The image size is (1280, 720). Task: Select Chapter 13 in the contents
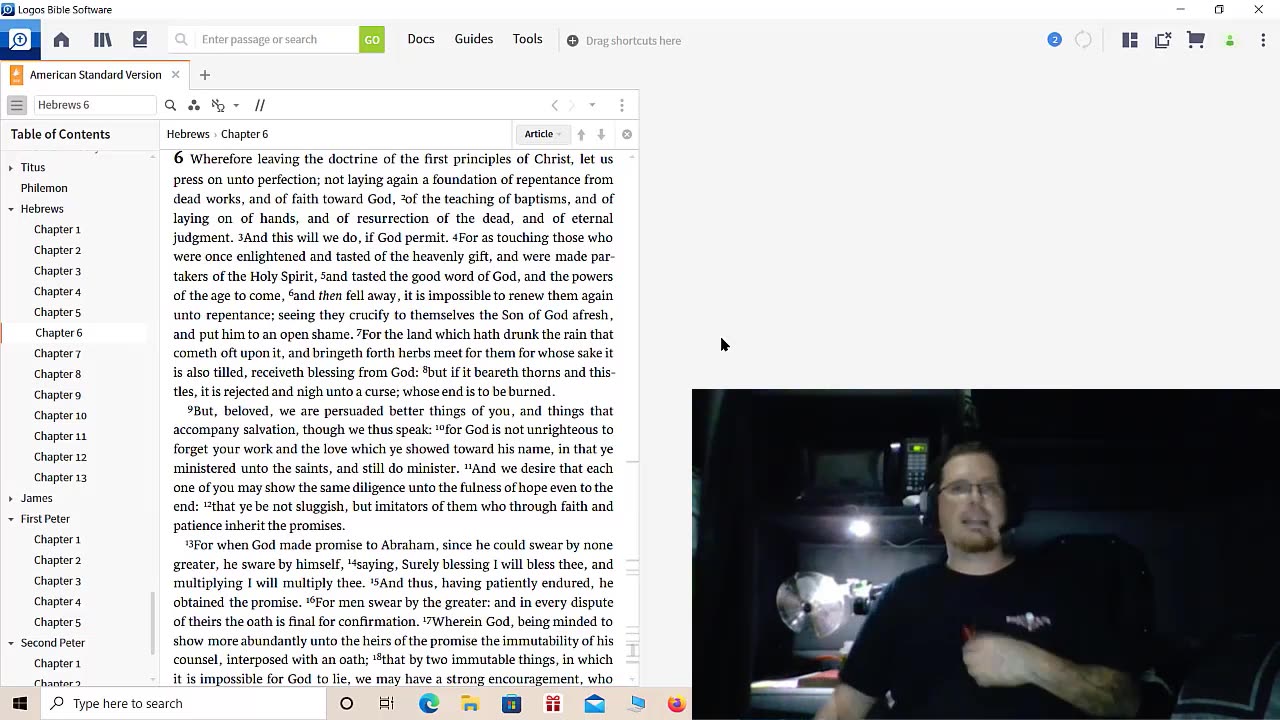[x=60, y=478]
